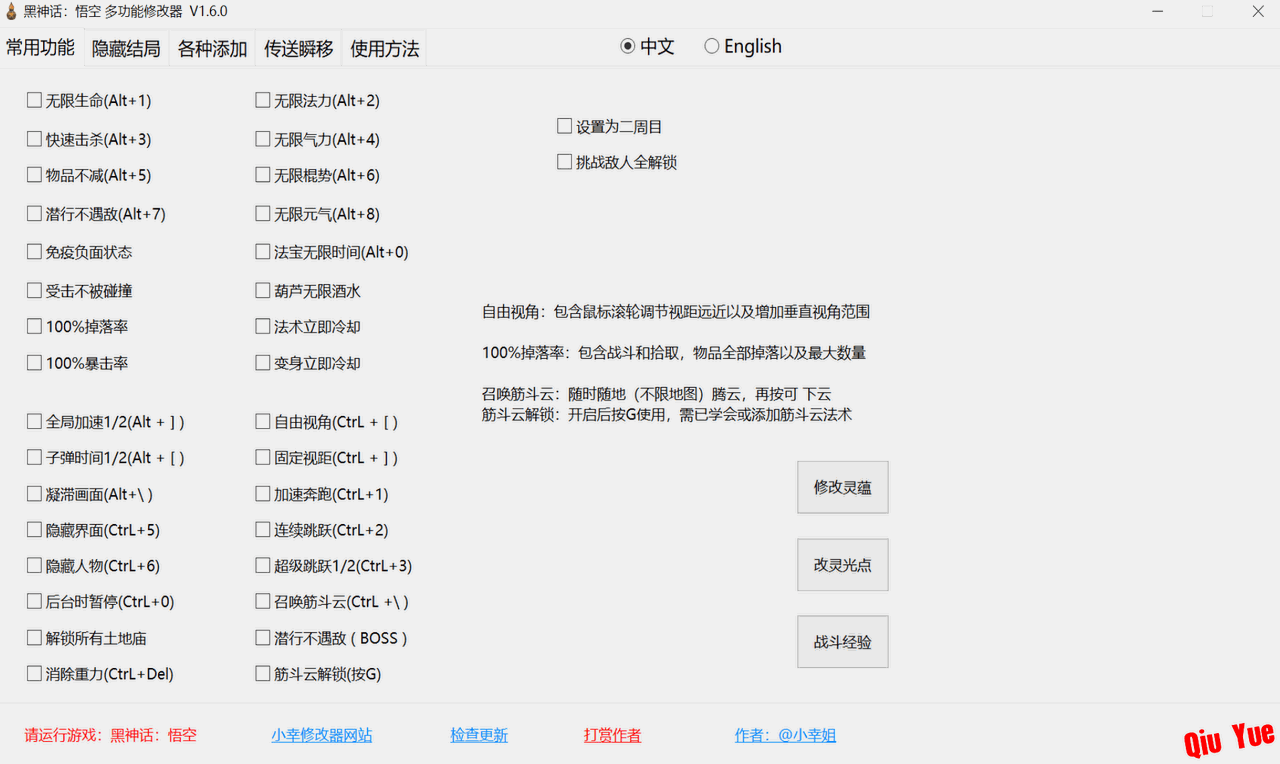Image resolution: width=1280 pixels, height=764 pixels.
Task: Toggle 后台时暂停(CtrL+0) checkbox
Action: tap(35, 602)
